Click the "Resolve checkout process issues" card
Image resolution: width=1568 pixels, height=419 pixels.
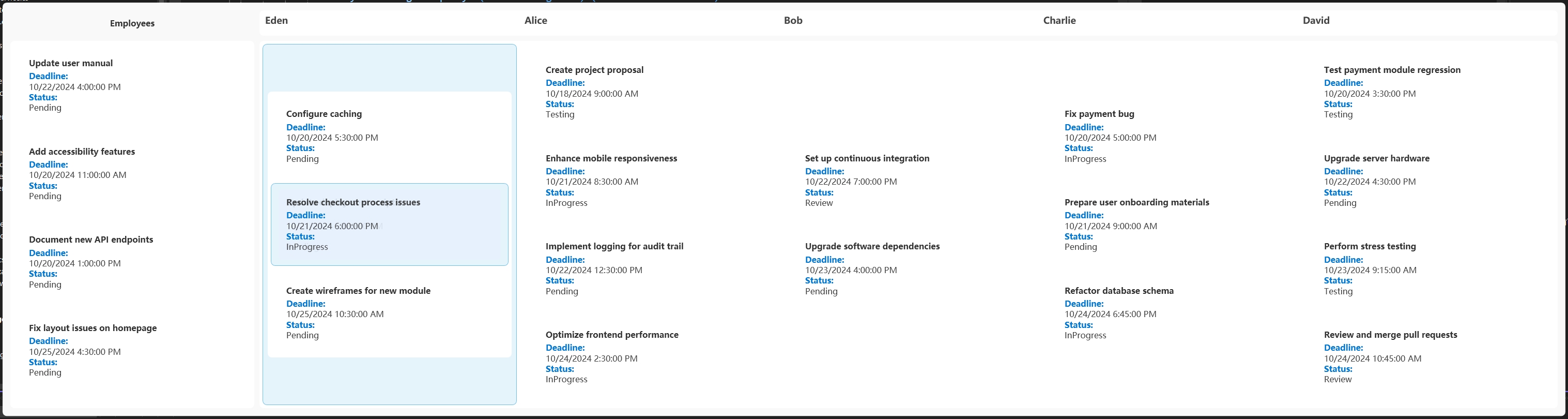click(x=389, y=224)
